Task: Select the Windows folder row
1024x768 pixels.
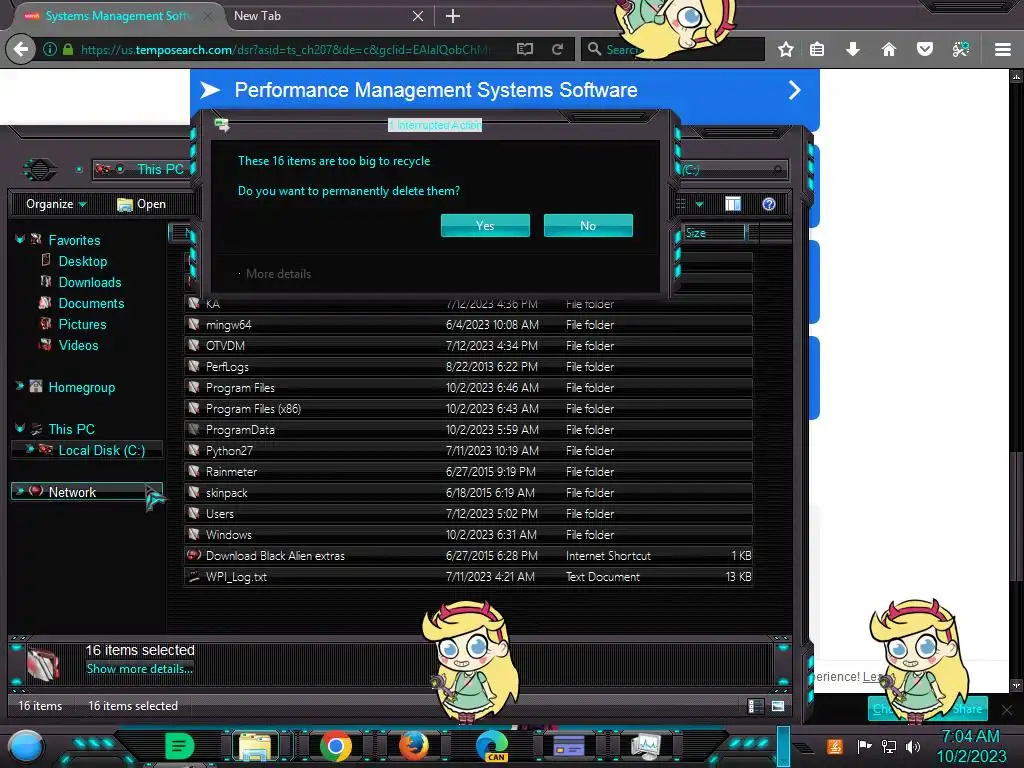Action: 468,534
